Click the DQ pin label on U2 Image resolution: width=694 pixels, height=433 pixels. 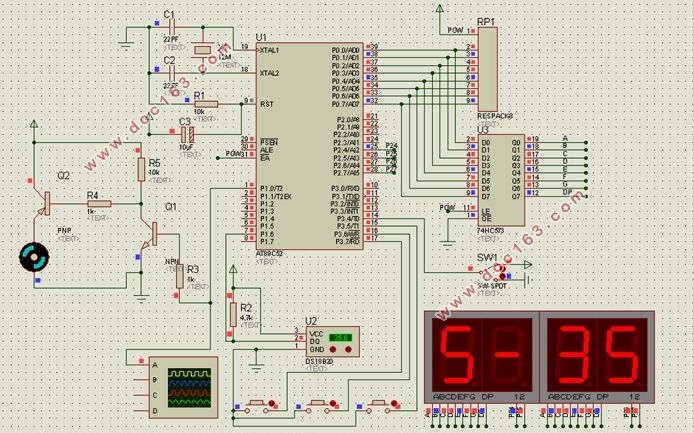click(x=314, y=342)
